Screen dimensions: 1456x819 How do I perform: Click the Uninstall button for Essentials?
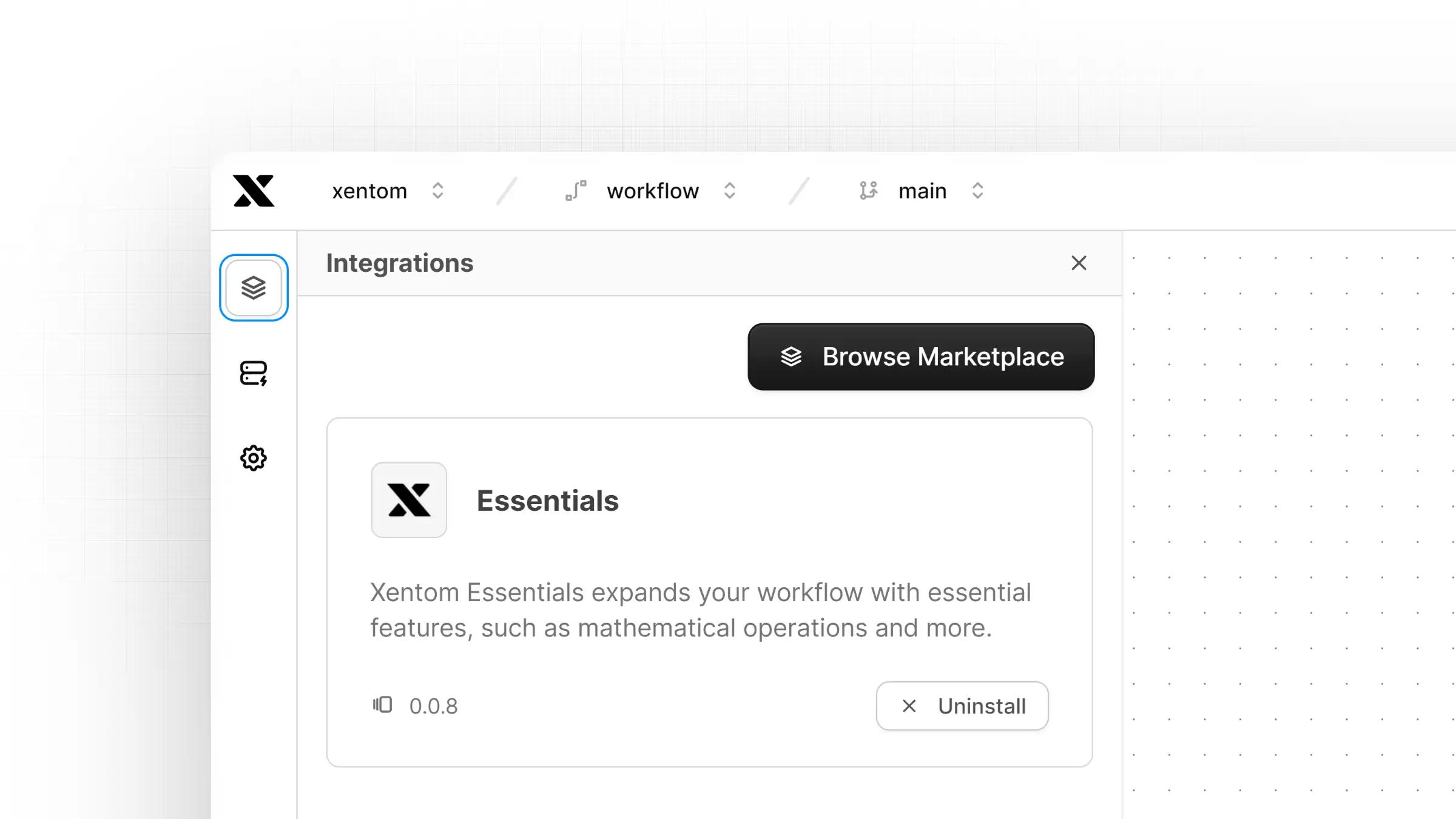point(962,706)
